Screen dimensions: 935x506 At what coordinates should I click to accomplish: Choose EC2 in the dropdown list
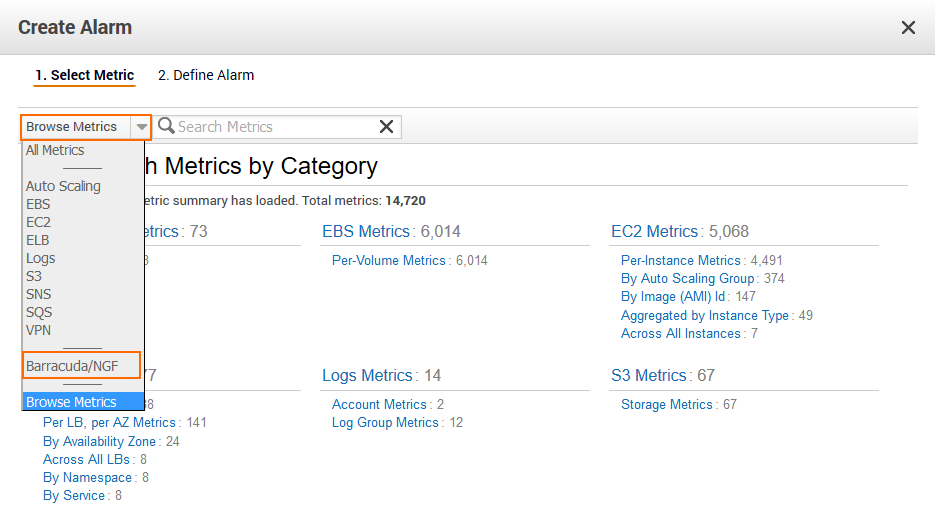[x=38, y=222]
